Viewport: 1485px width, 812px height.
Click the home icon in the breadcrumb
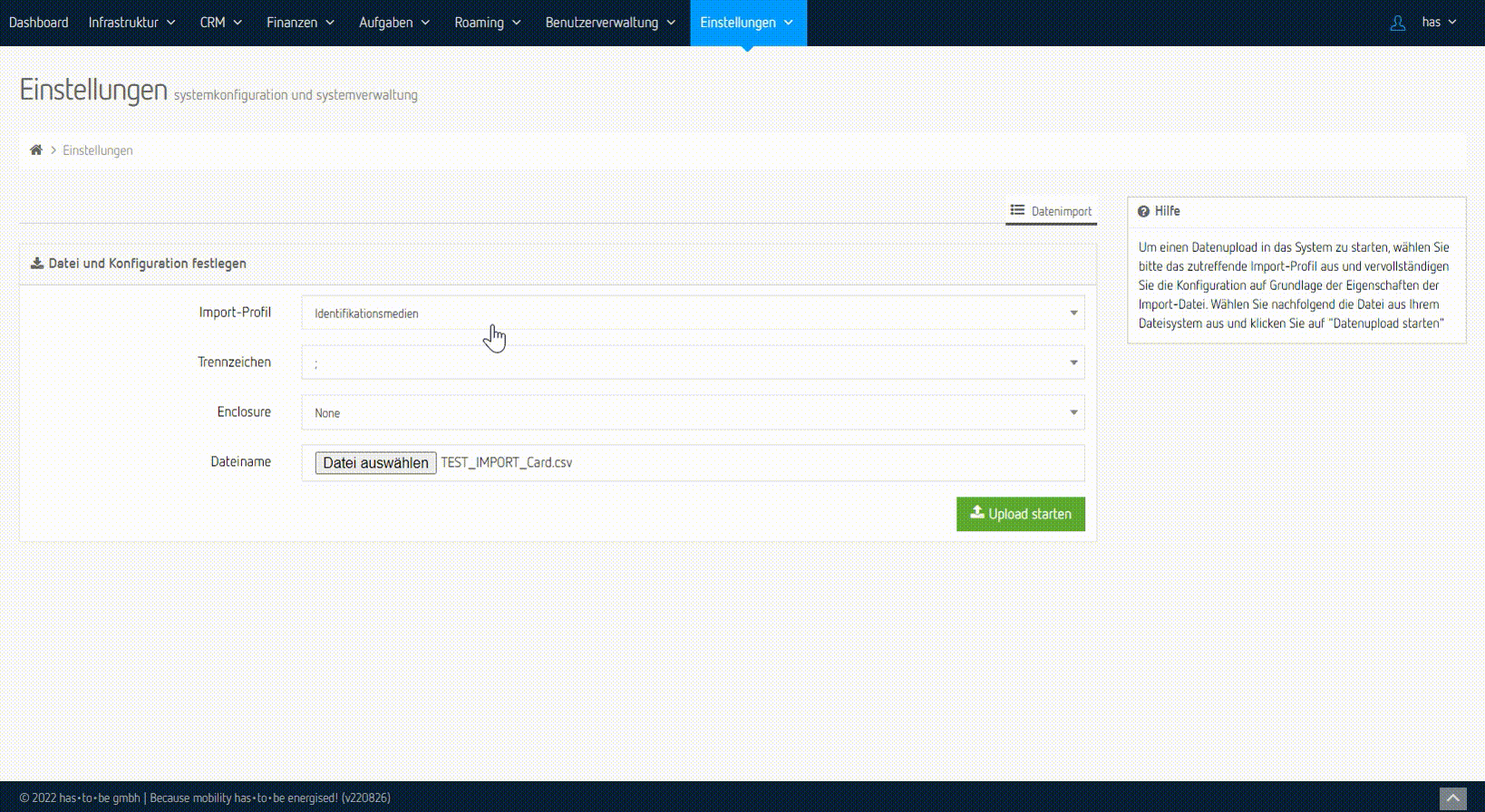pyautogui.click(x=36, y=150)
